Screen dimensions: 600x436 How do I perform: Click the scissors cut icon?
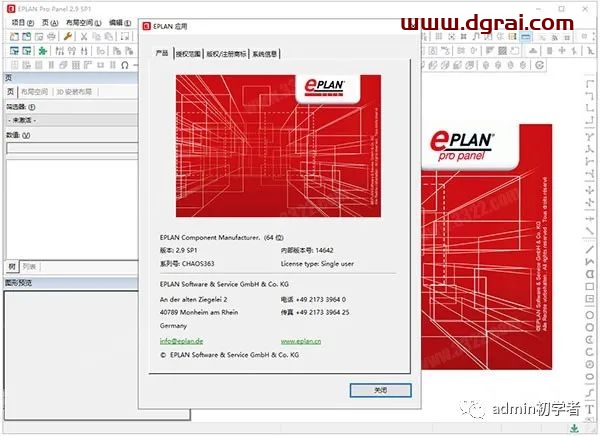click(85, 37)
